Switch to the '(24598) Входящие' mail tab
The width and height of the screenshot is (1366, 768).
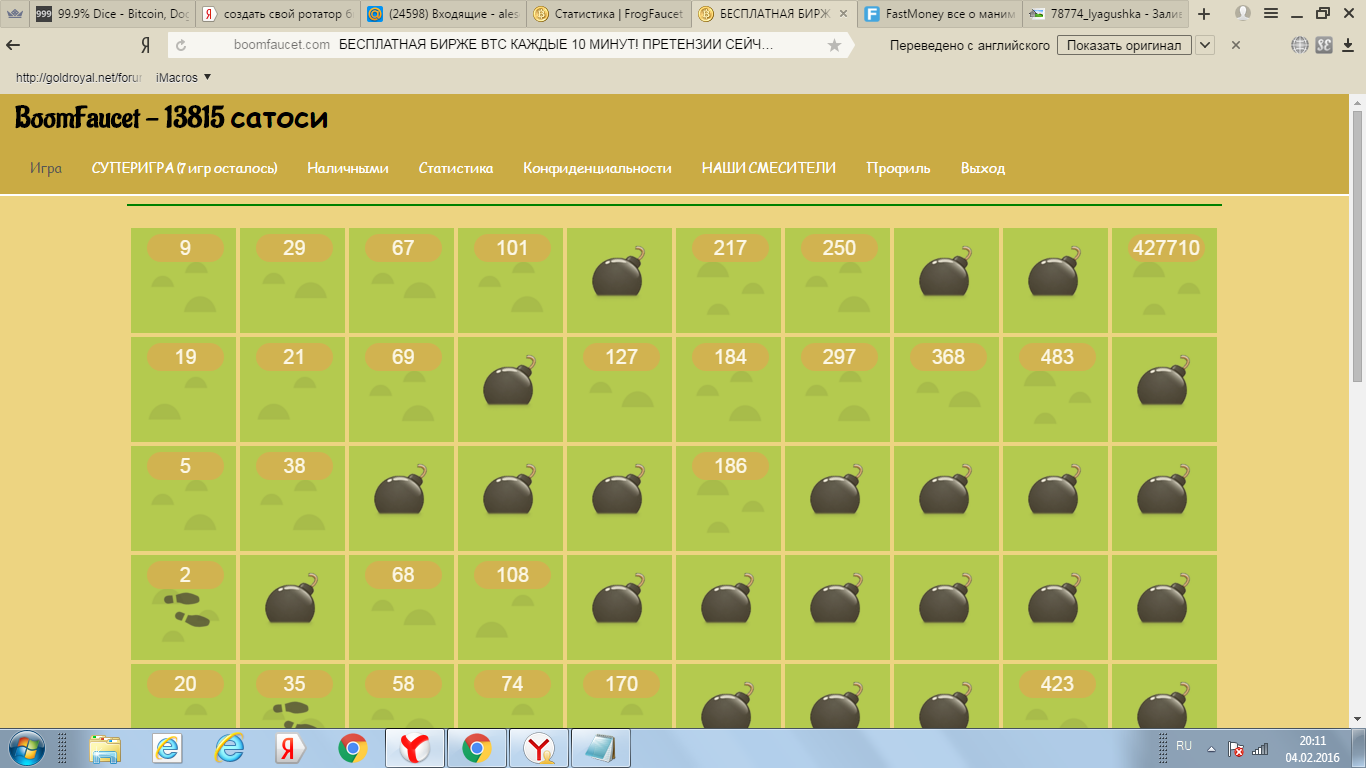(441, 14)
